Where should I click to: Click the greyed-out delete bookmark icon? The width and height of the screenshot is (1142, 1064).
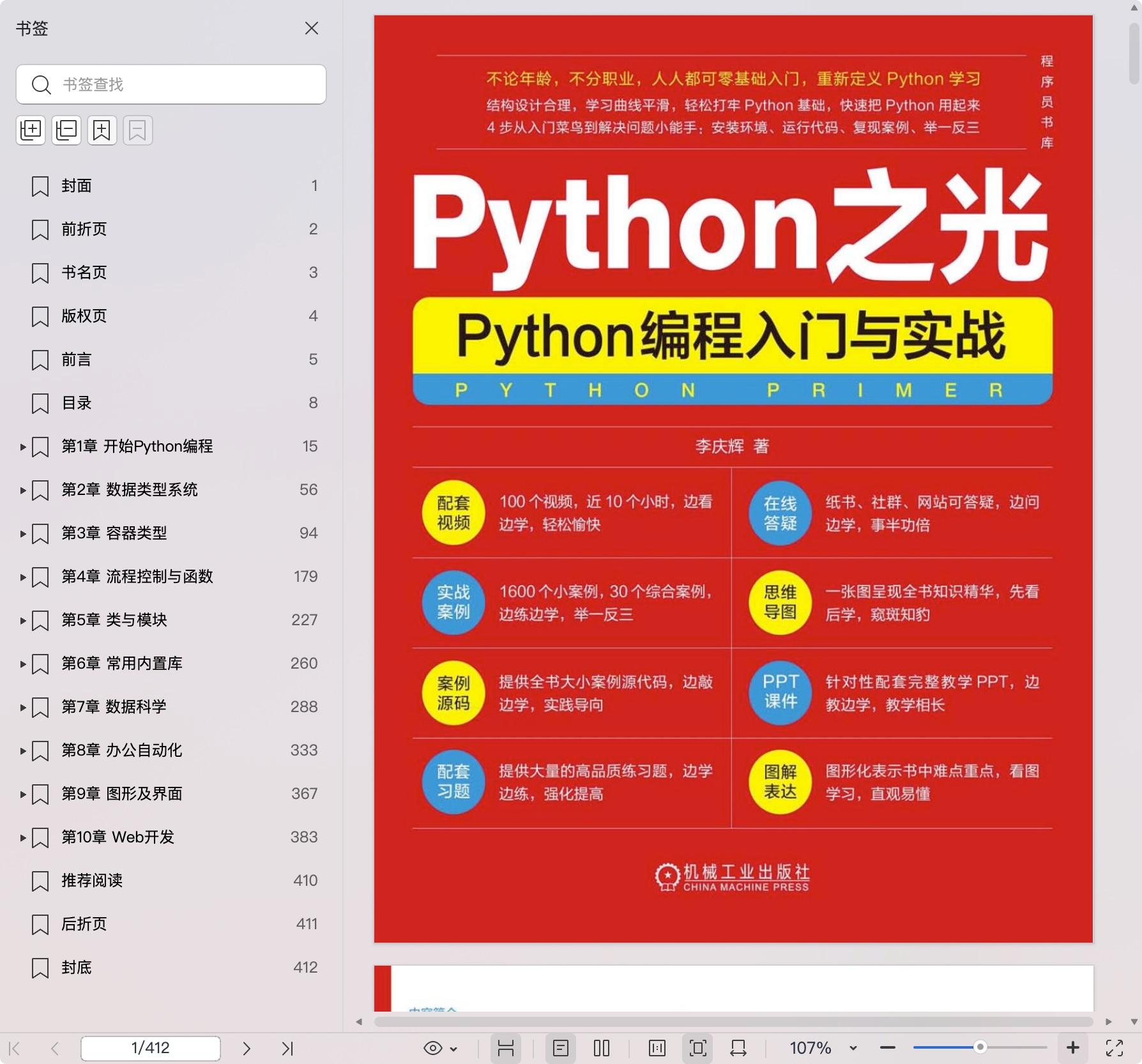tap(138, 130)
